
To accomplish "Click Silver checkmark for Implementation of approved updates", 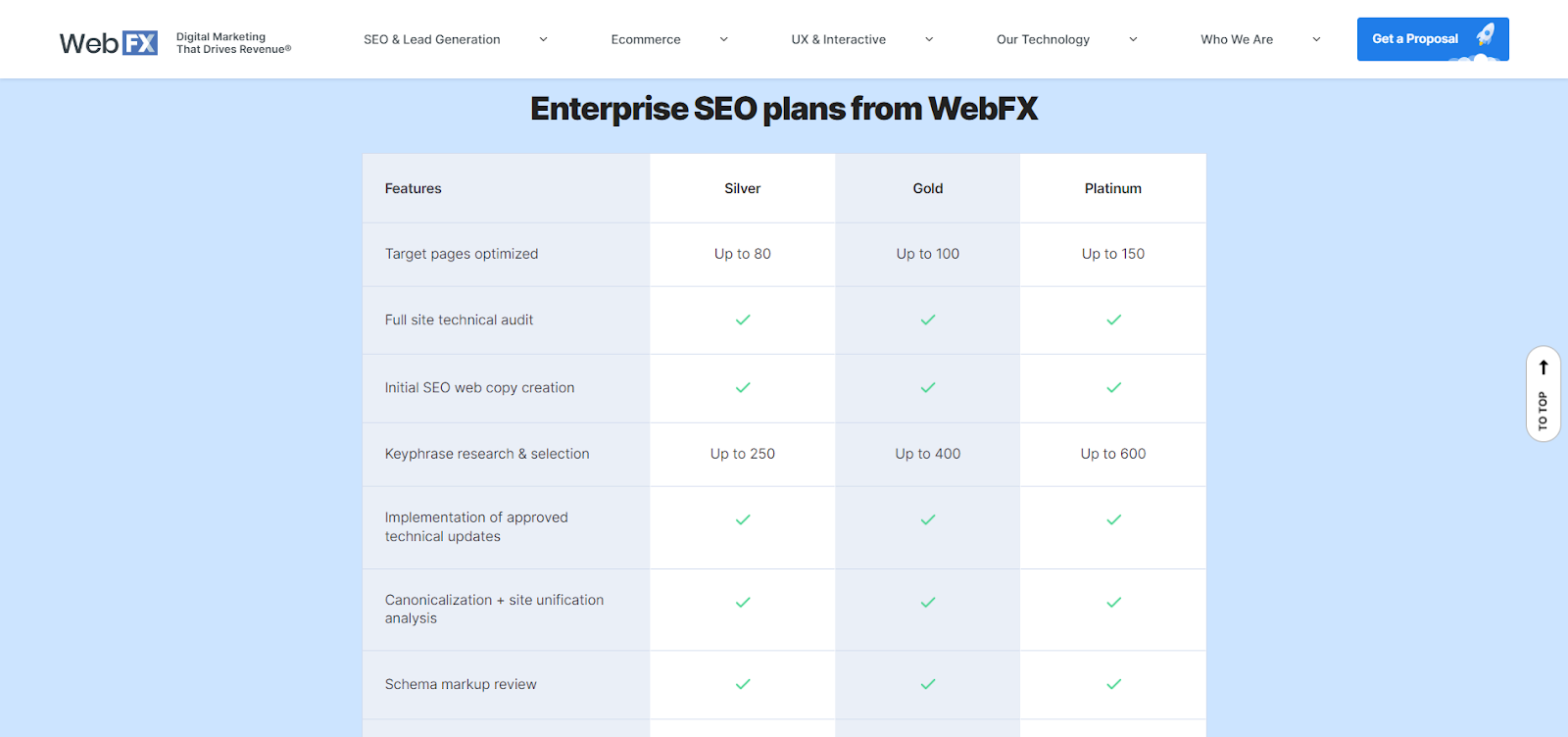I will [x=743, y=519].
